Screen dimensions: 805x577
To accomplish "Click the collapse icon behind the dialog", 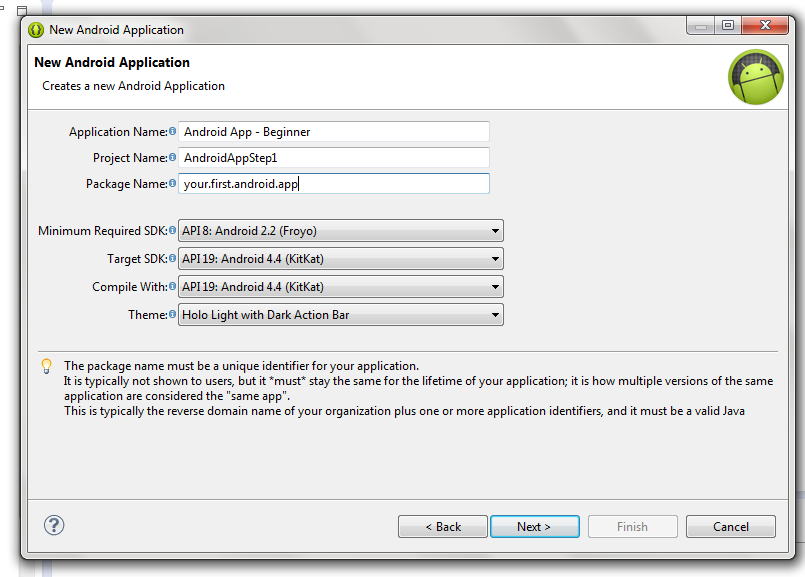I will [22, 10].
